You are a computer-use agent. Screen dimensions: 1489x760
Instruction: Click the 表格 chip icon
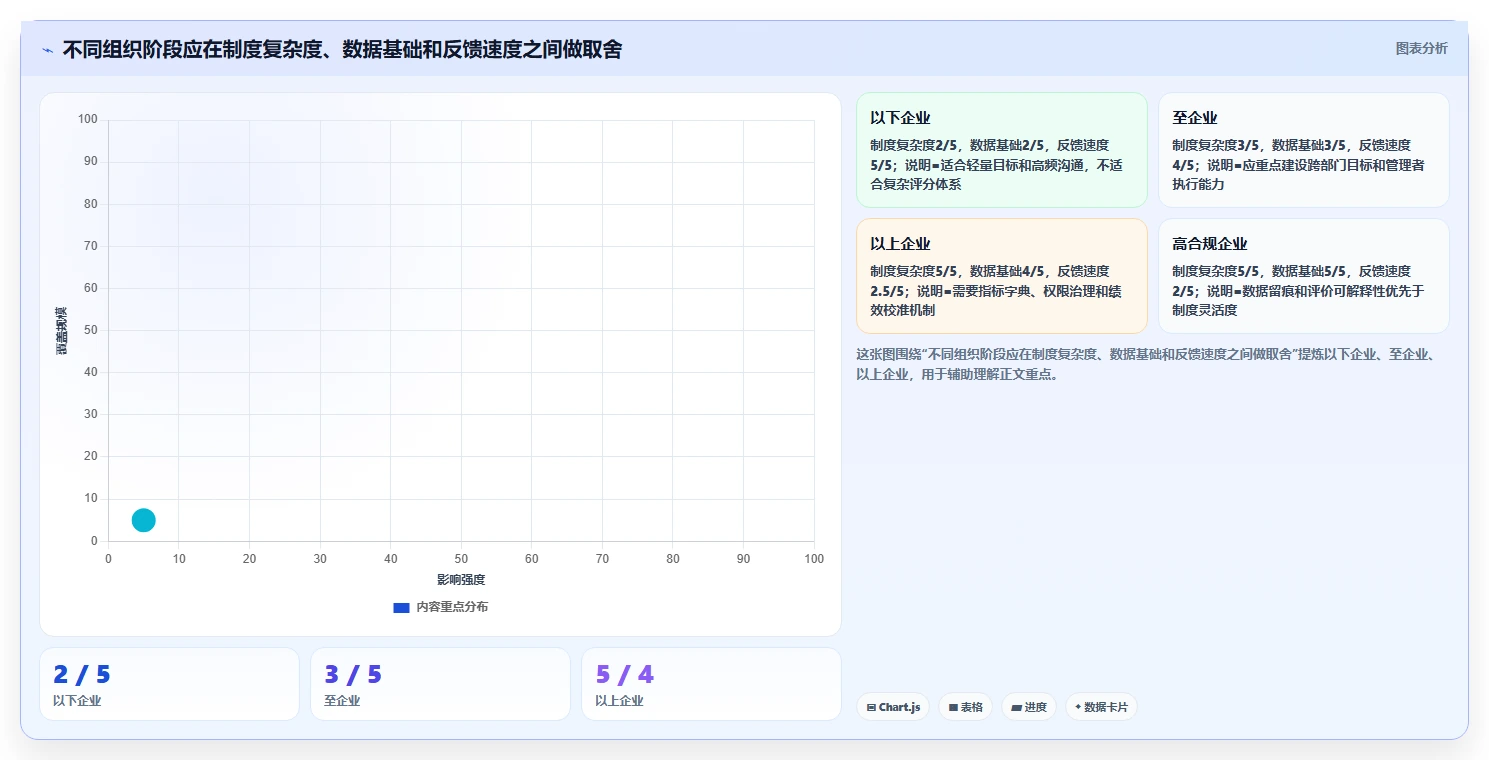pyautogui.click(x=953, y=707)
